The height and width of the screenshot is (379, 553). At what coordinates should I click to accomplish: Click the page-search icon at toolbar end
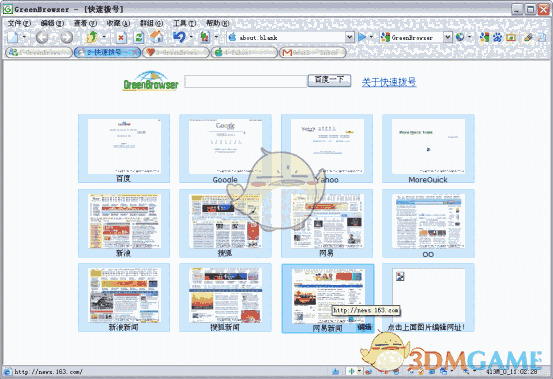point(542,37)
